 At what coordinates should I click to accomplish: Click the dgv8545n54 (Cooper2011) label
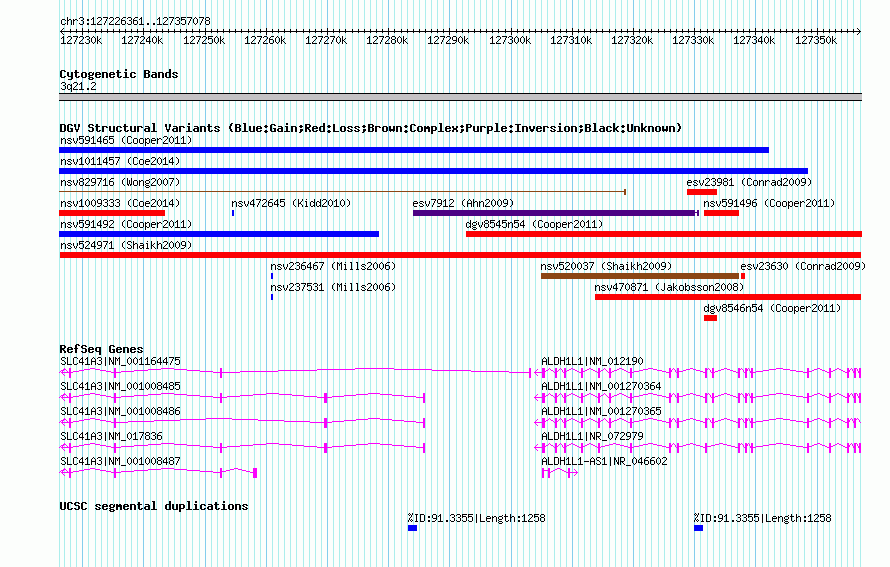coord(534,224)
